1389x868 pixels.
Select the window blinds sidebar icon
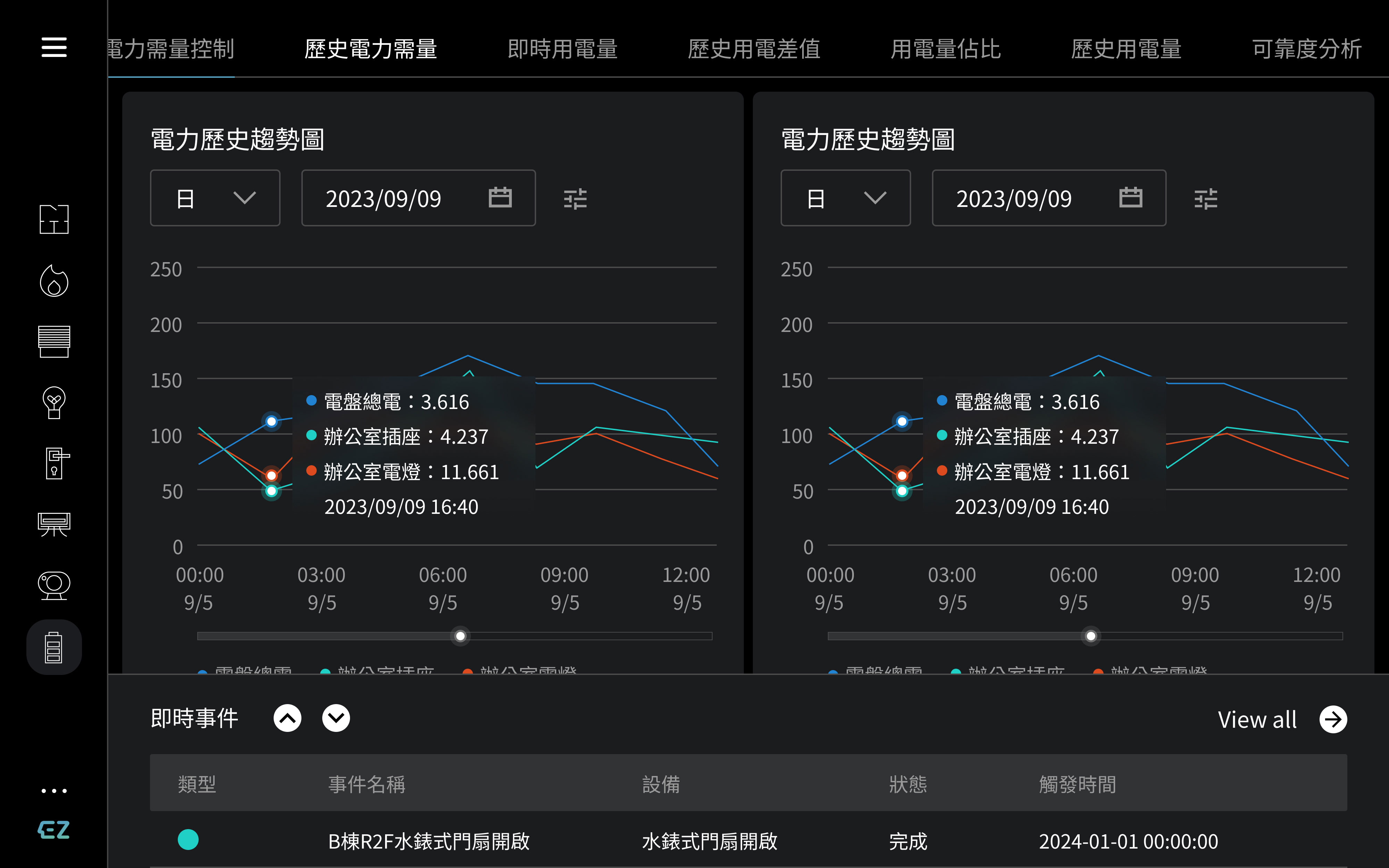pyautogui.click(x=54, y=342)
